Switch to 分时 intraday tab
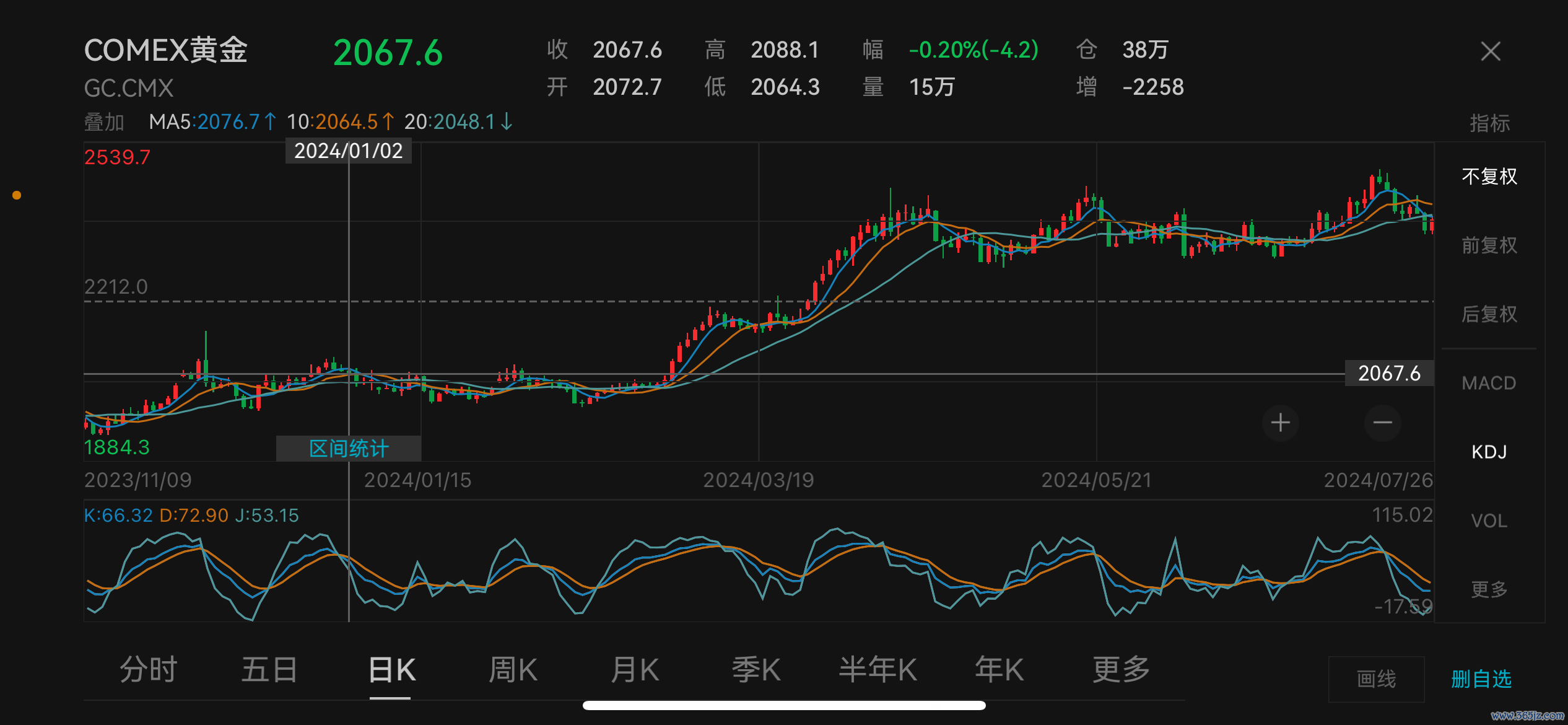This screenshot has width=1568, height=725. click(148, 670)
